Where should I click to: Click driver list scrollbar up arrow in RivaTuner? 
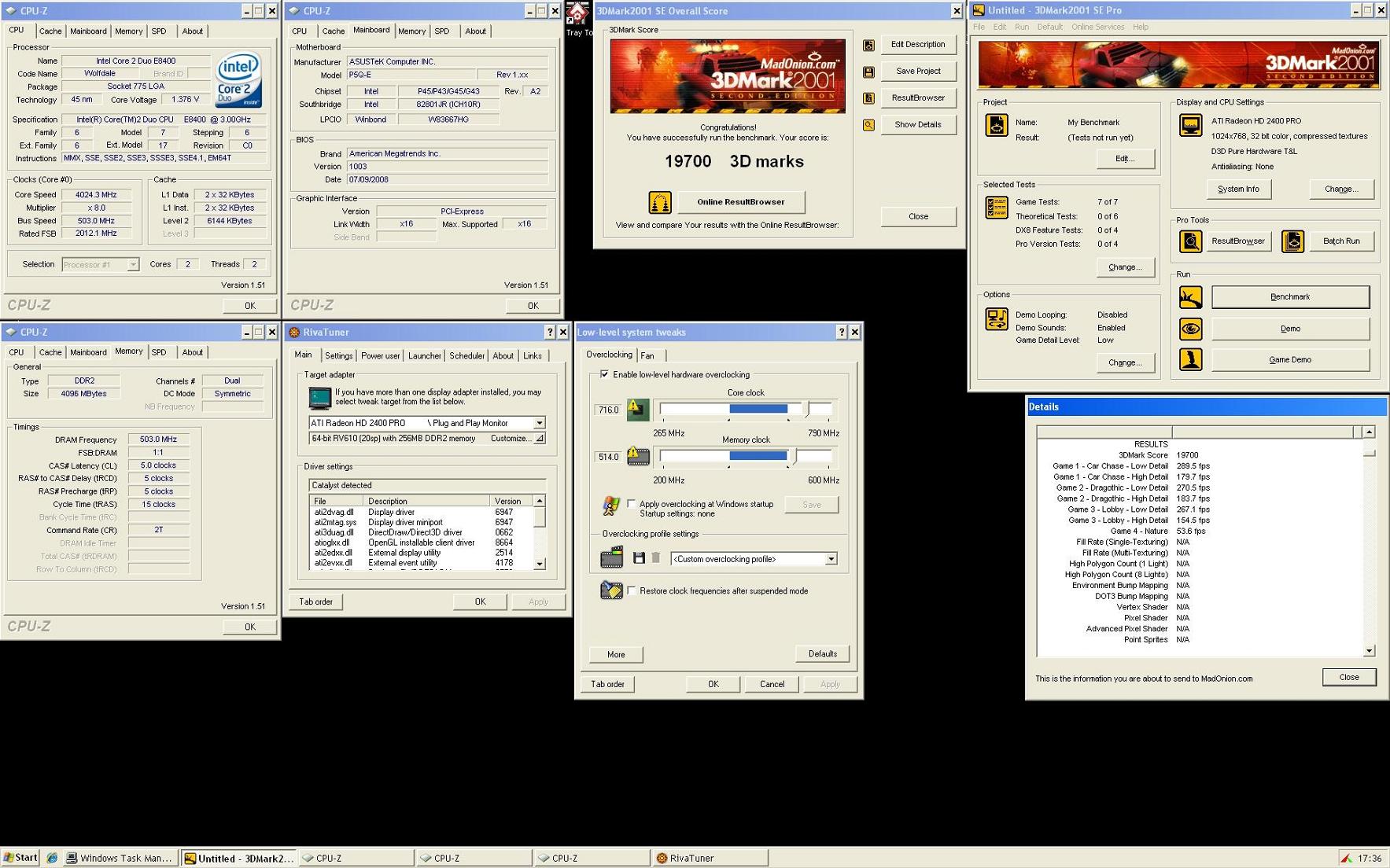[x=540, y=501]
